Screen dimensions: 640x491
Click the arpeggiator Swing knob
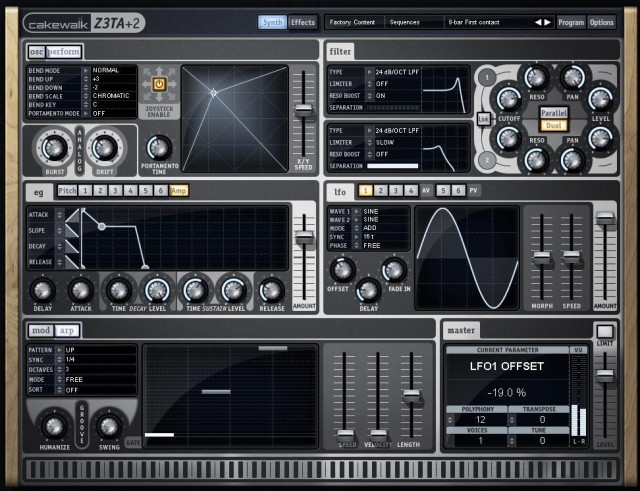click(x=108, y=425)
